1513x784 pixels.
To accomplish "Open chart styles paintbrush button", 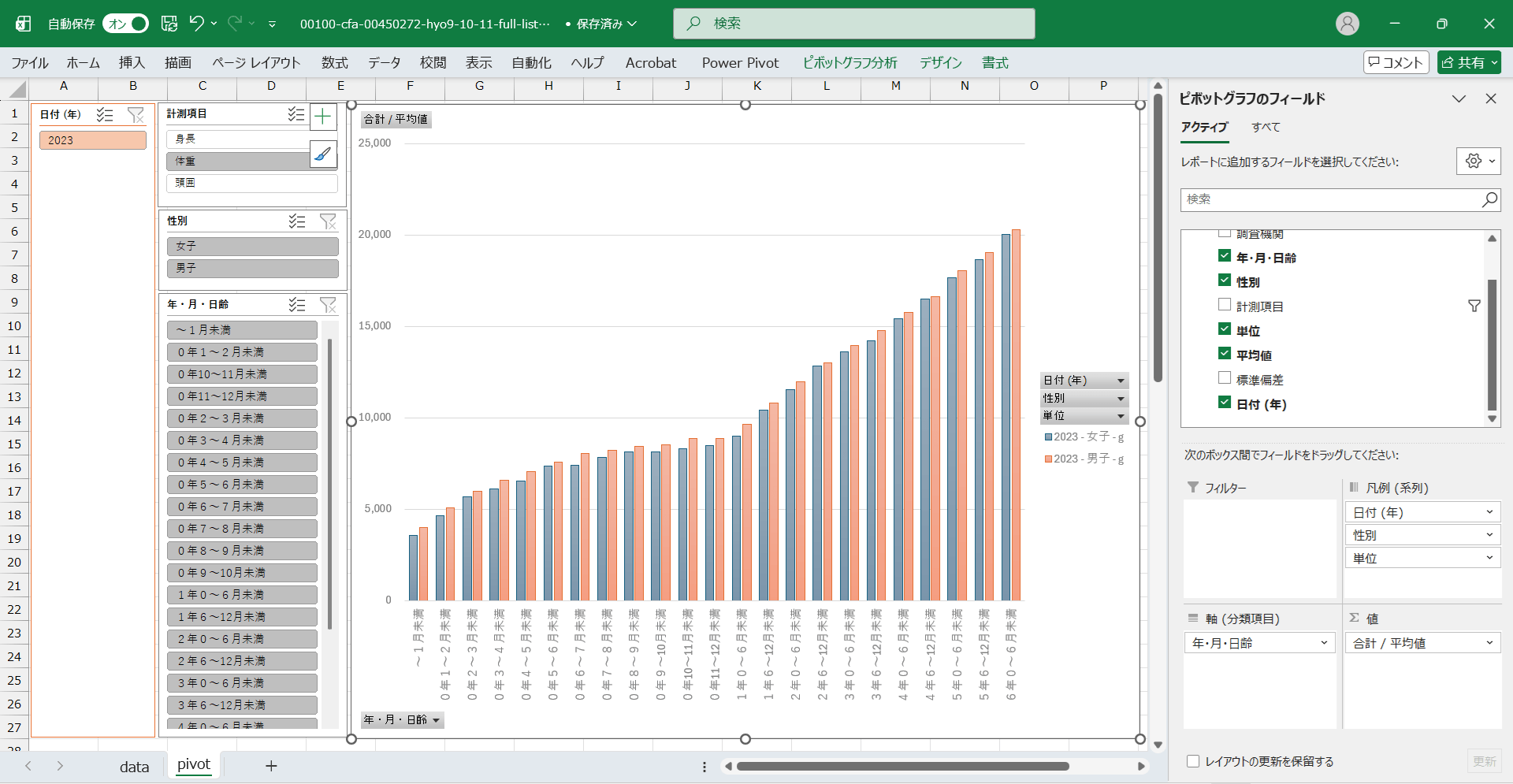I will point(323,154).
